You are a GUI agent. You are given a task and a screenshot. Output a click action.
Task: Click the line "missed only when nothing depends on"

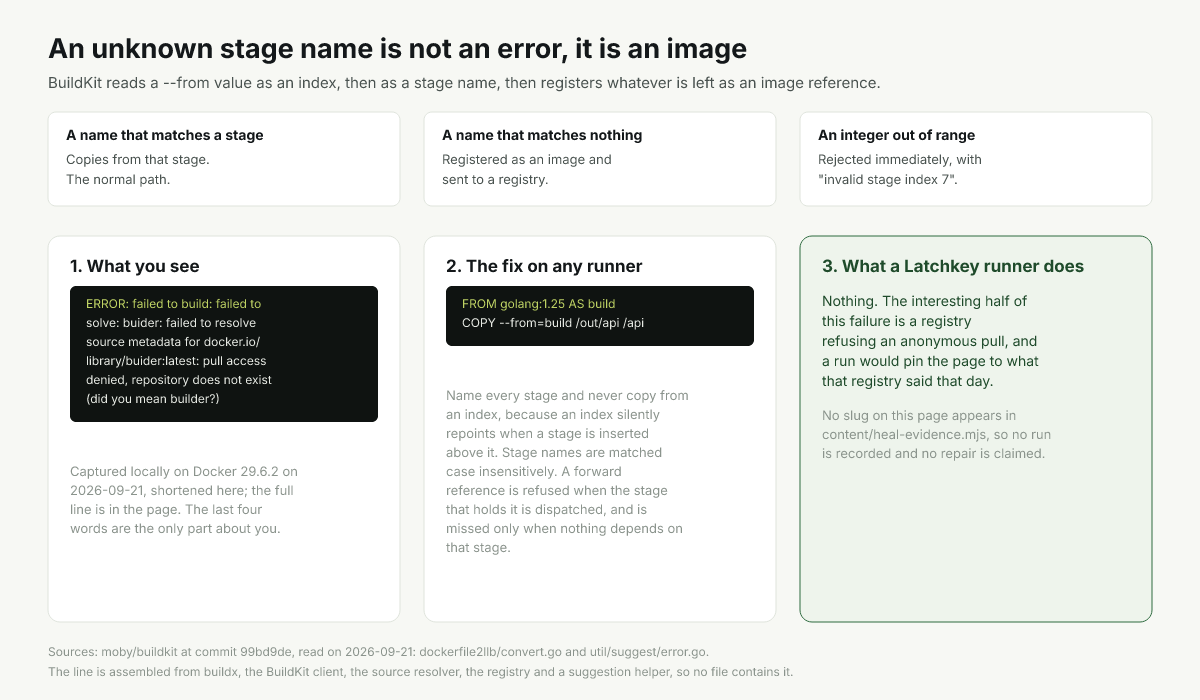[564, 529]
